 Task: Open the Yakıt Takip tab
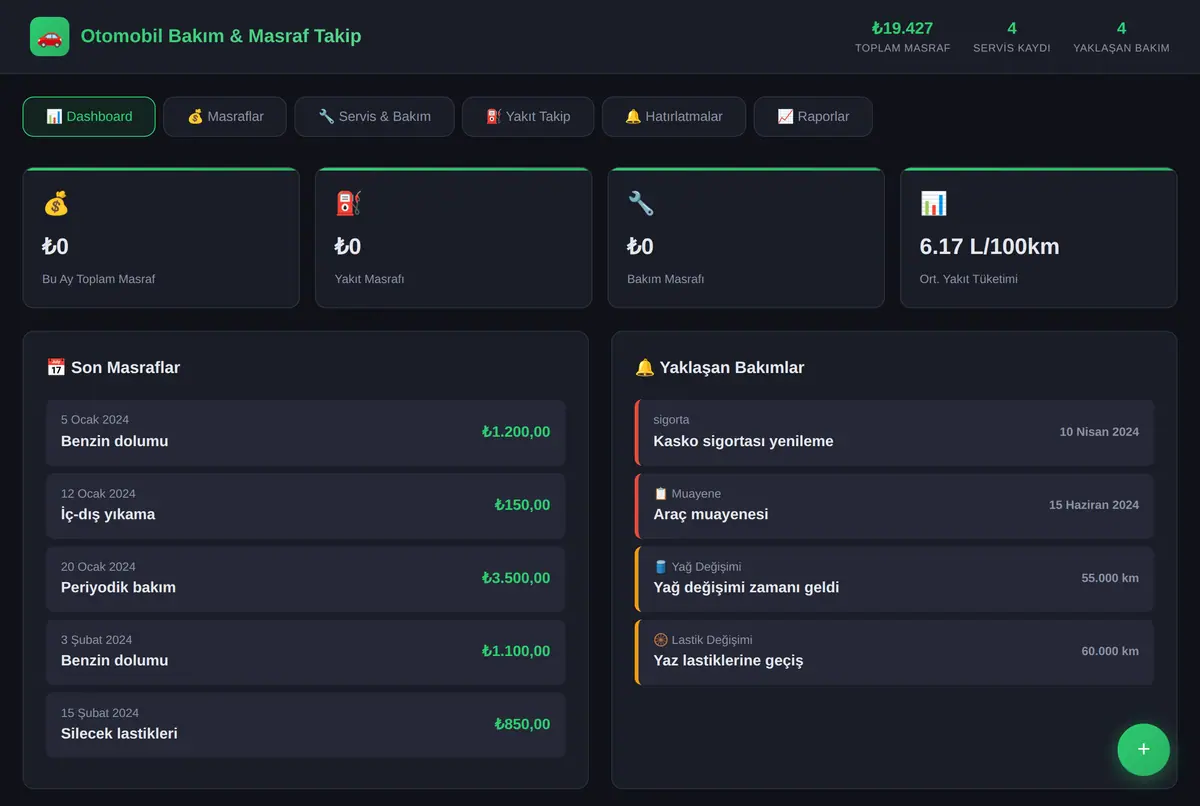pyautogui.click(x=528, y=116)
